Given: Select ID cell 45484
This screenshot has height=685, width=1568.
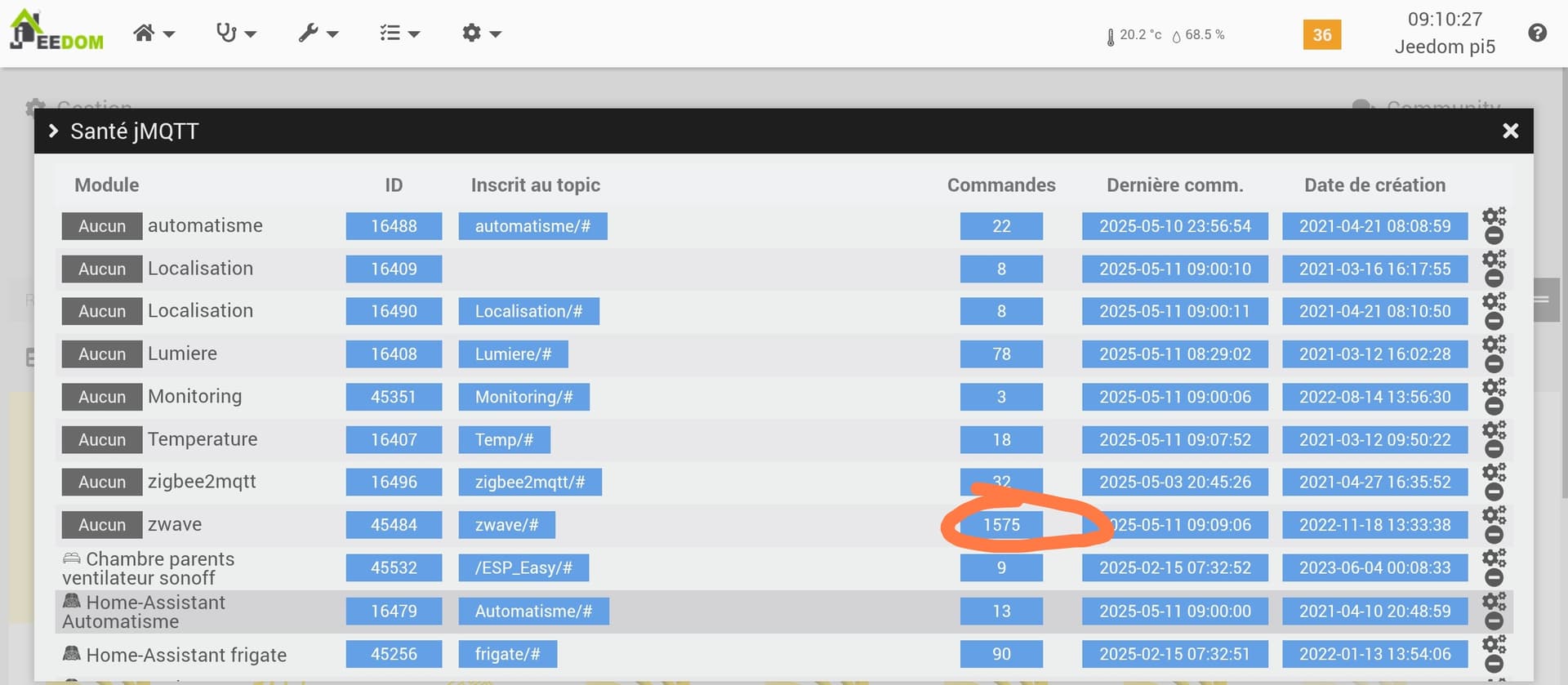Looking at the screenshot, I should tap(394, 525).
